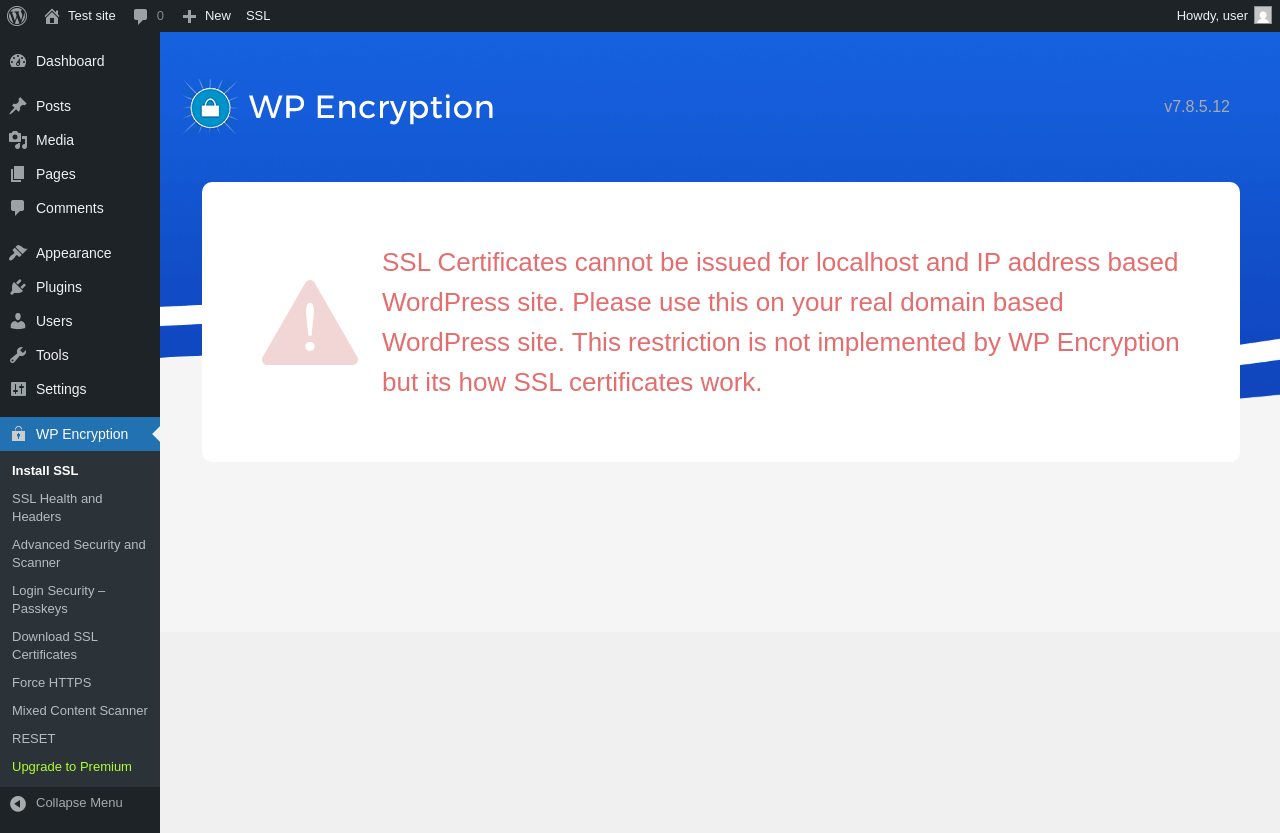Click the WP Encryption lock logo
This screenshot has width=1280, height=833.
[x=210, y=108]
